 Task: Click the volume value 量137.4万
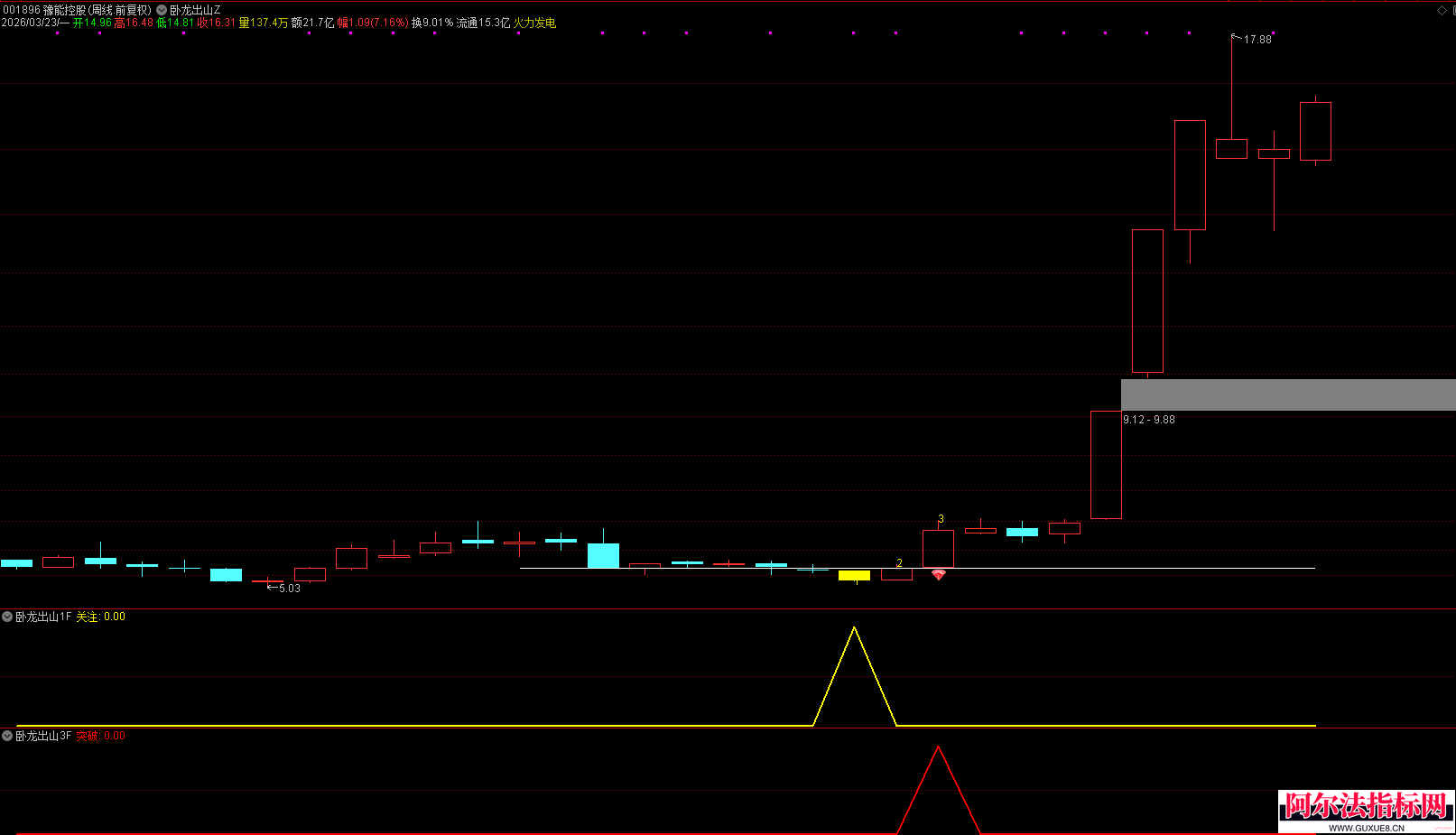click(264, 23)
